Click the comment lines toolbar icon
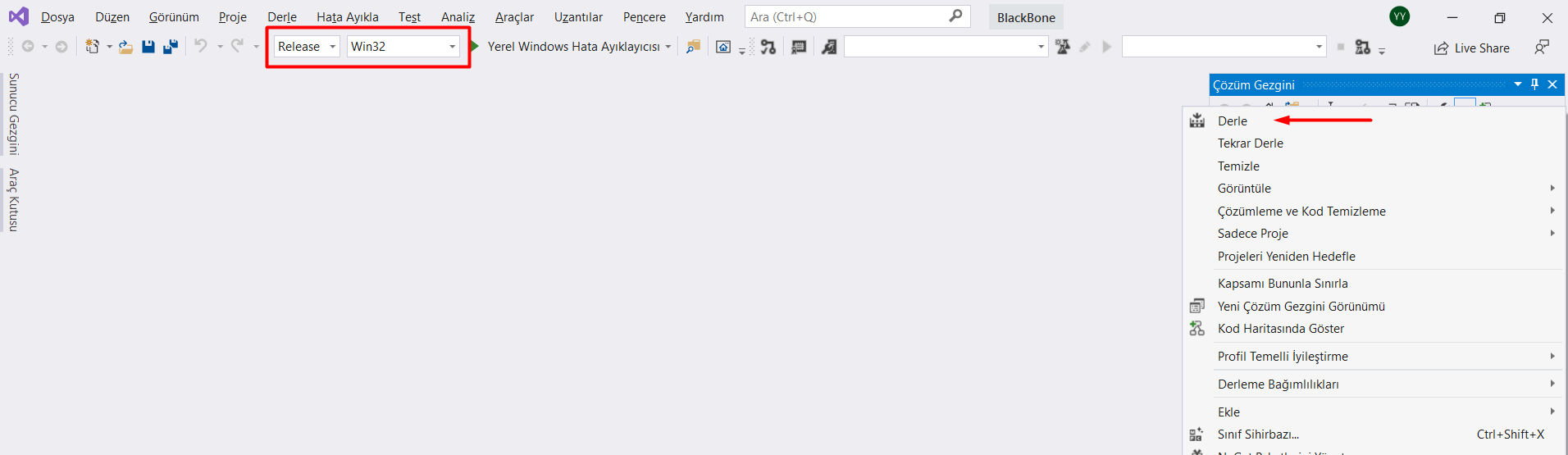 tap(799, 47)
